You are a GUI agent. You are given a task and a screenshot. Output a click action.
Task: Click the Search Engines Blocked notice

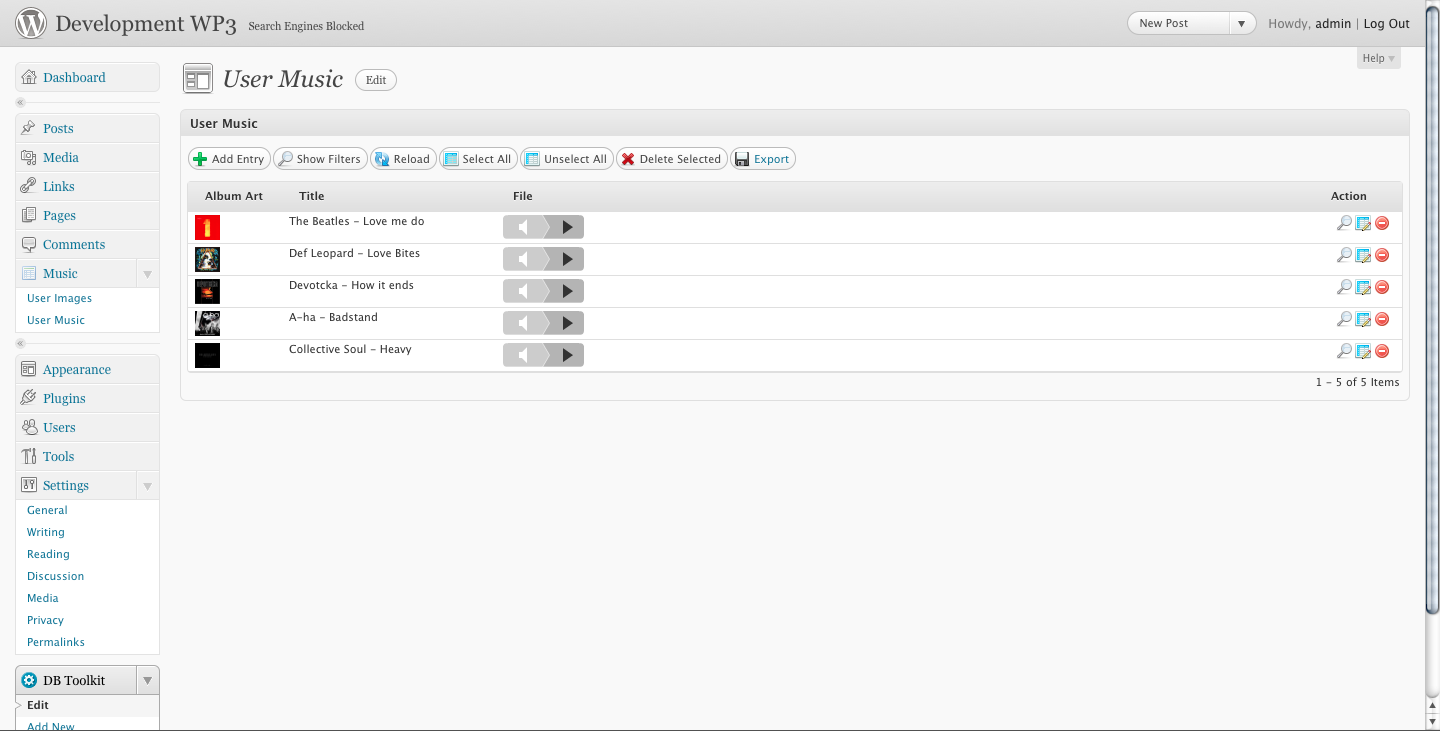[306, 26]
